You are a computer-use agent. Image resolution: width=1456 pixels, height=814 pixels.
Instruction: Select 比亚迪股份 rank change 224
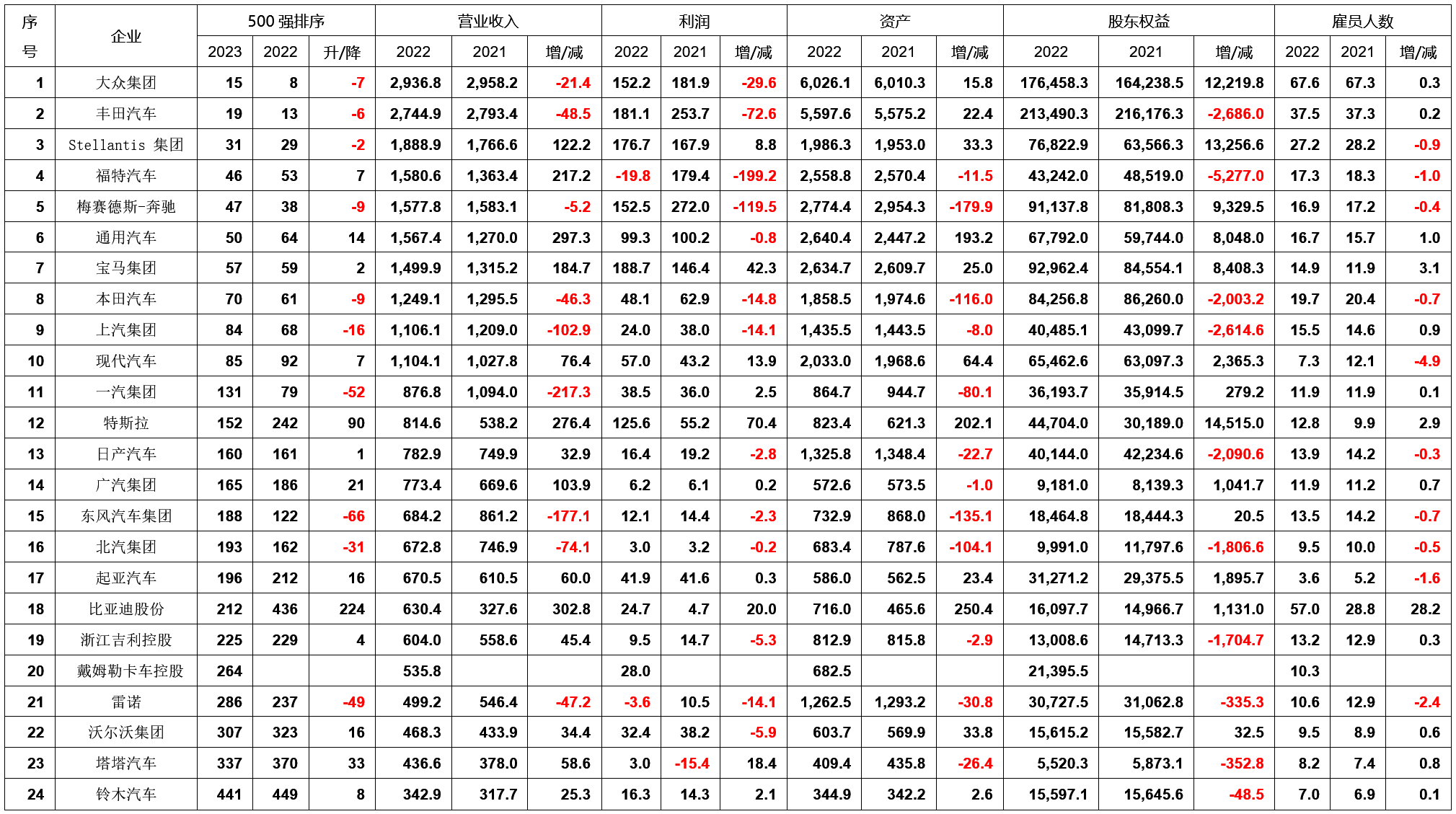coord(352,609)
